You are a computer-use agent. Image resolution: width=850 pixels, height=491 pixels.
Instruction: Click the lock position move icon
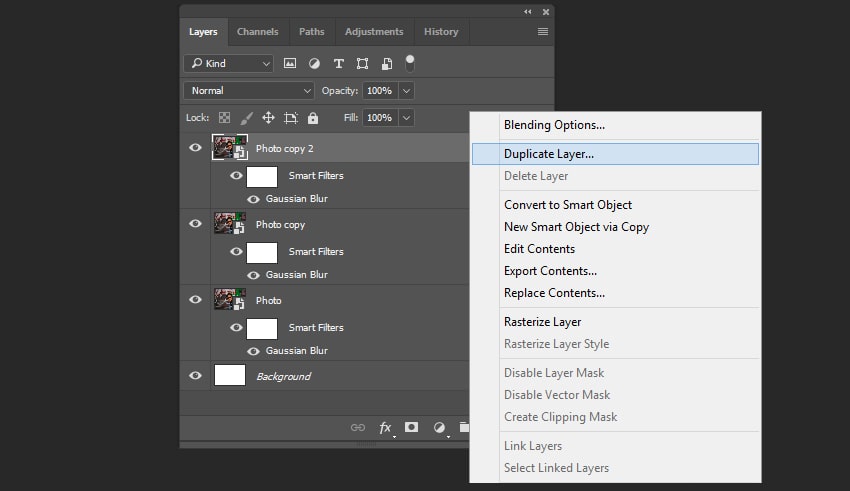[x=268, y=118]
